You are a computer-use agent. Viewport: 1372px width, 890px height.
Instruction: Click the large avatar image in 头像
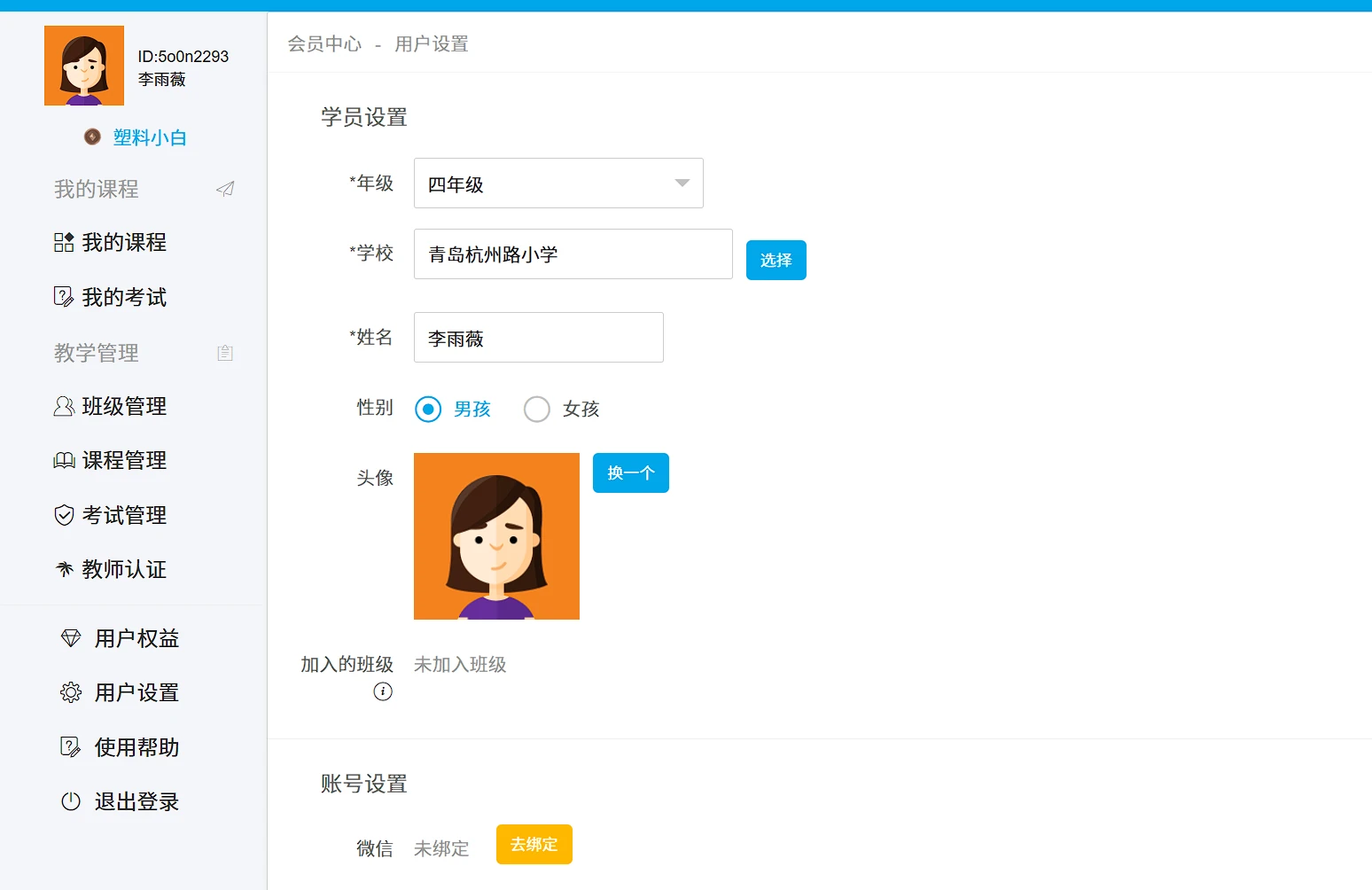coord(496,536)
